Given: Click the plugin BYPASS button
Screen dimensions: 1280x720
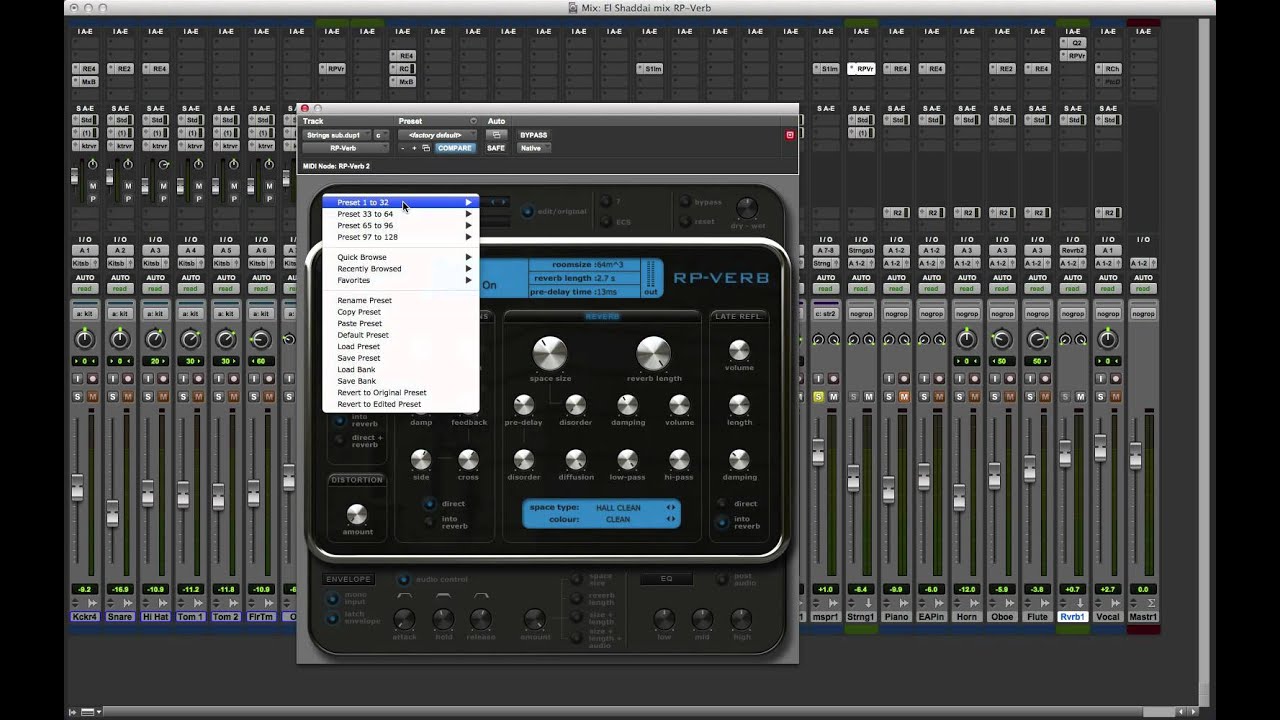Looking at the screenshot, I should (x=533, y=135).
